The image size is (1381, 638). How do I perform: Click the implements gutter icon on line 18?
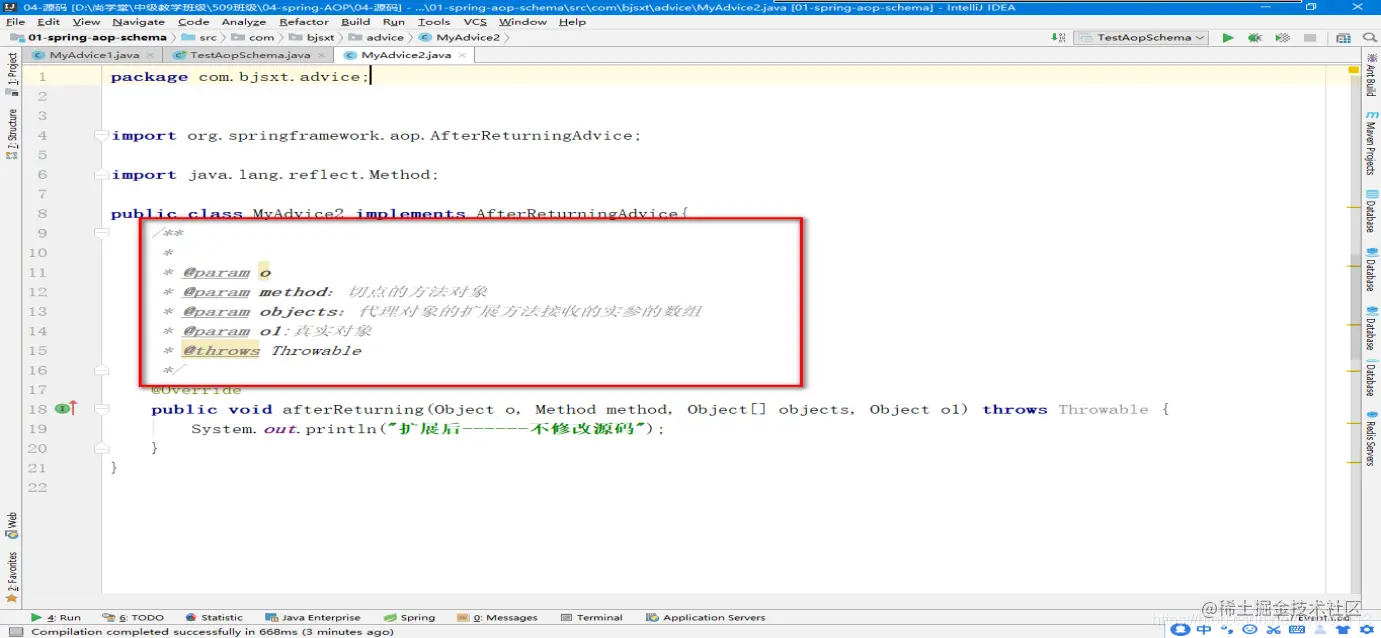coord(65,409)
